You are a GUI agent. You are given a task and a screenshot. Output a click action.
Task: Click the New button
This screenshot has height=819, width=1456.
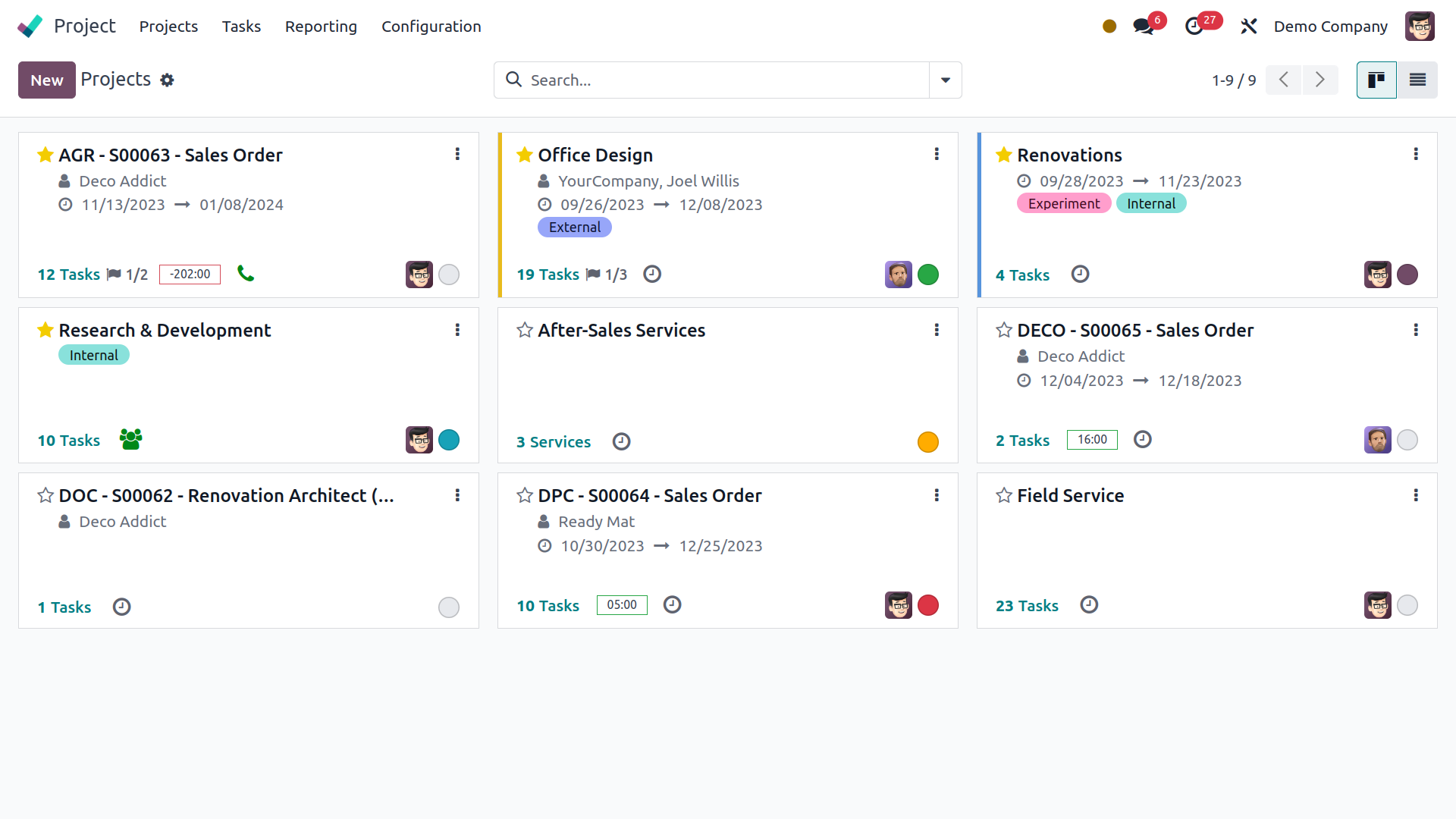click(46, 80)
